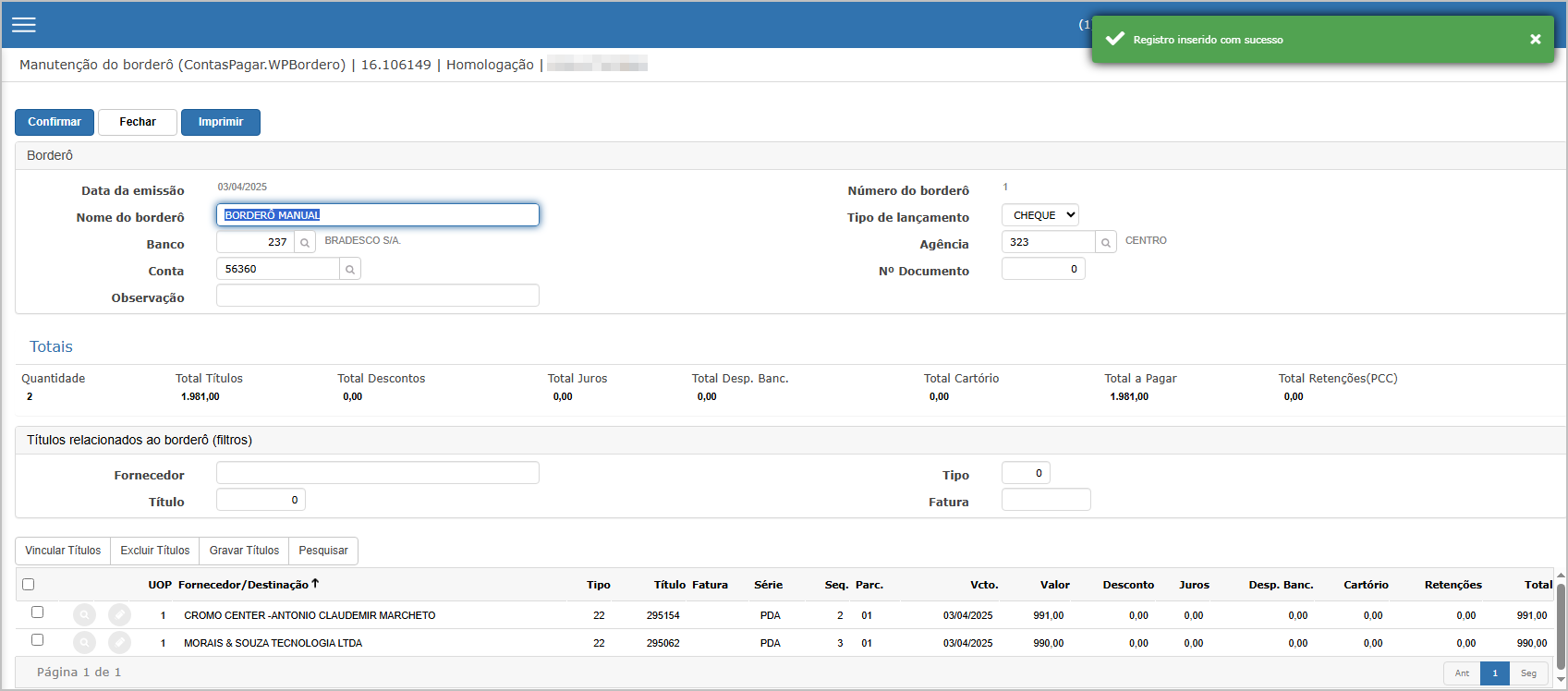Click the Desp. Banc. column header
This screenshot has height=691, width=1568.
1281,585
